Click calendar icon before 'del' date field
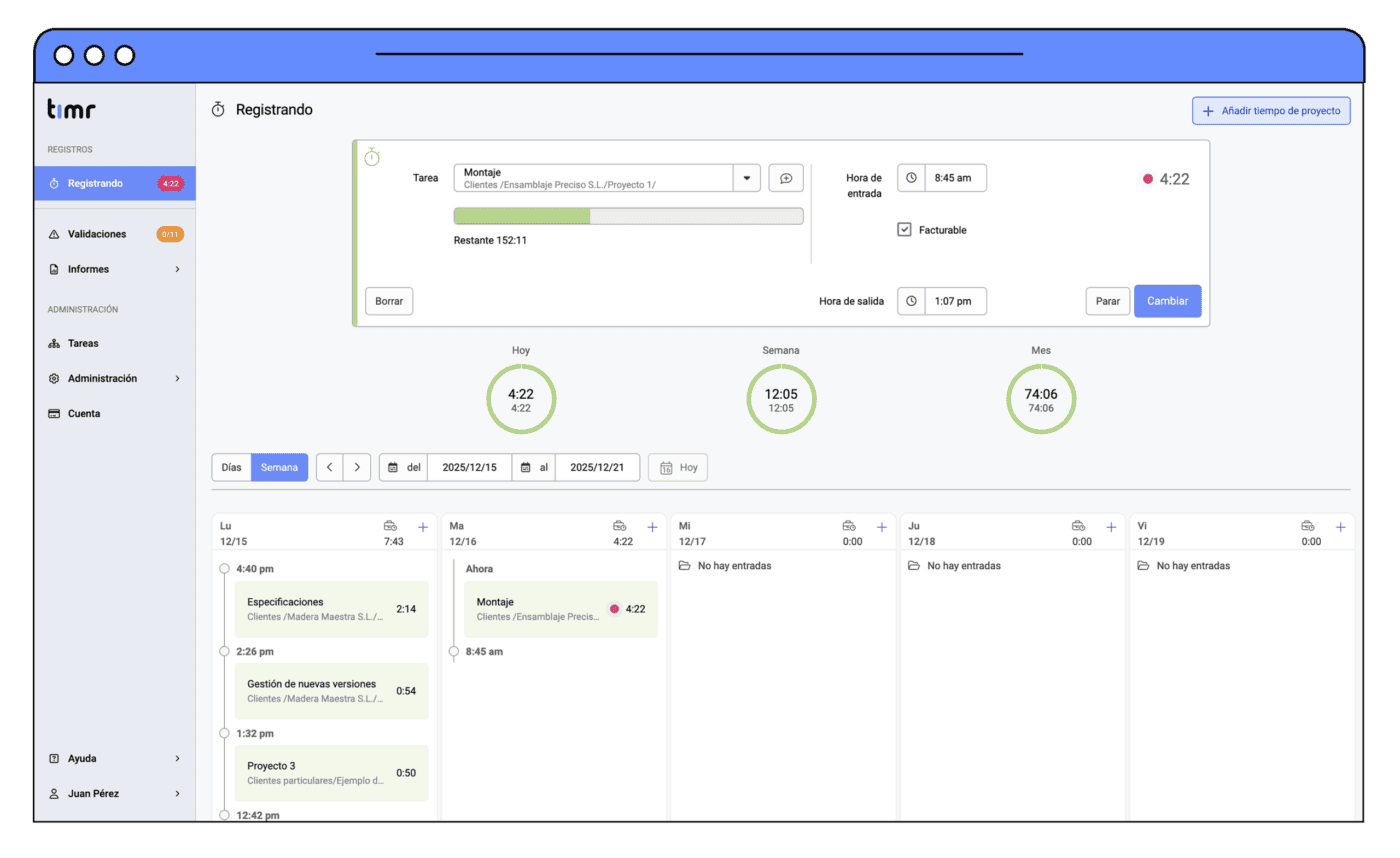 click(x=393, y=467)
